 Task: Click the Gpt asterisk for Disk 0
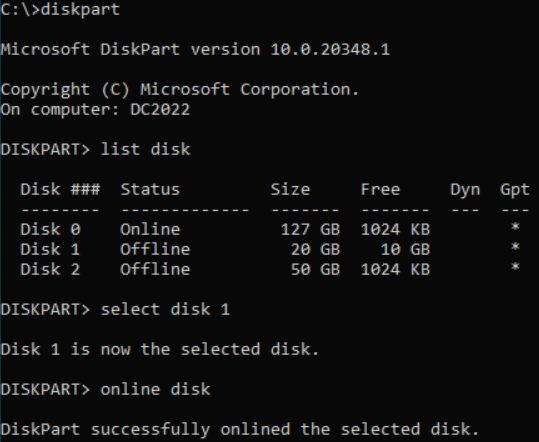click(x=515, y=227)
